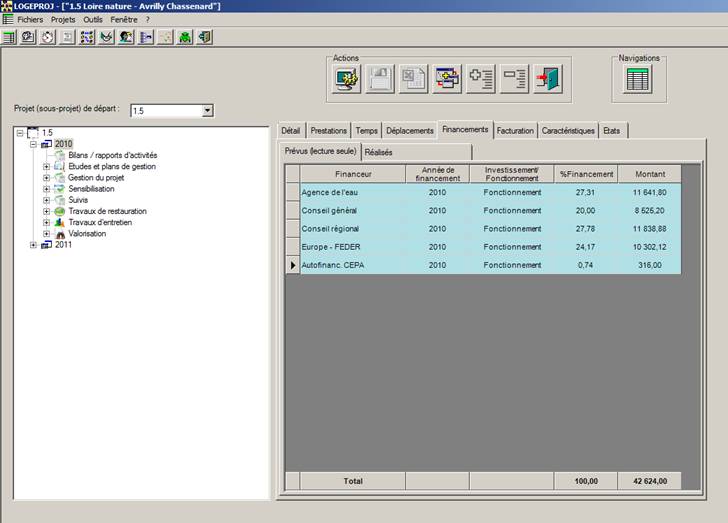Click the Navigations table grid icon
Viewport: 728px width, 523px height.
(639, 79)
